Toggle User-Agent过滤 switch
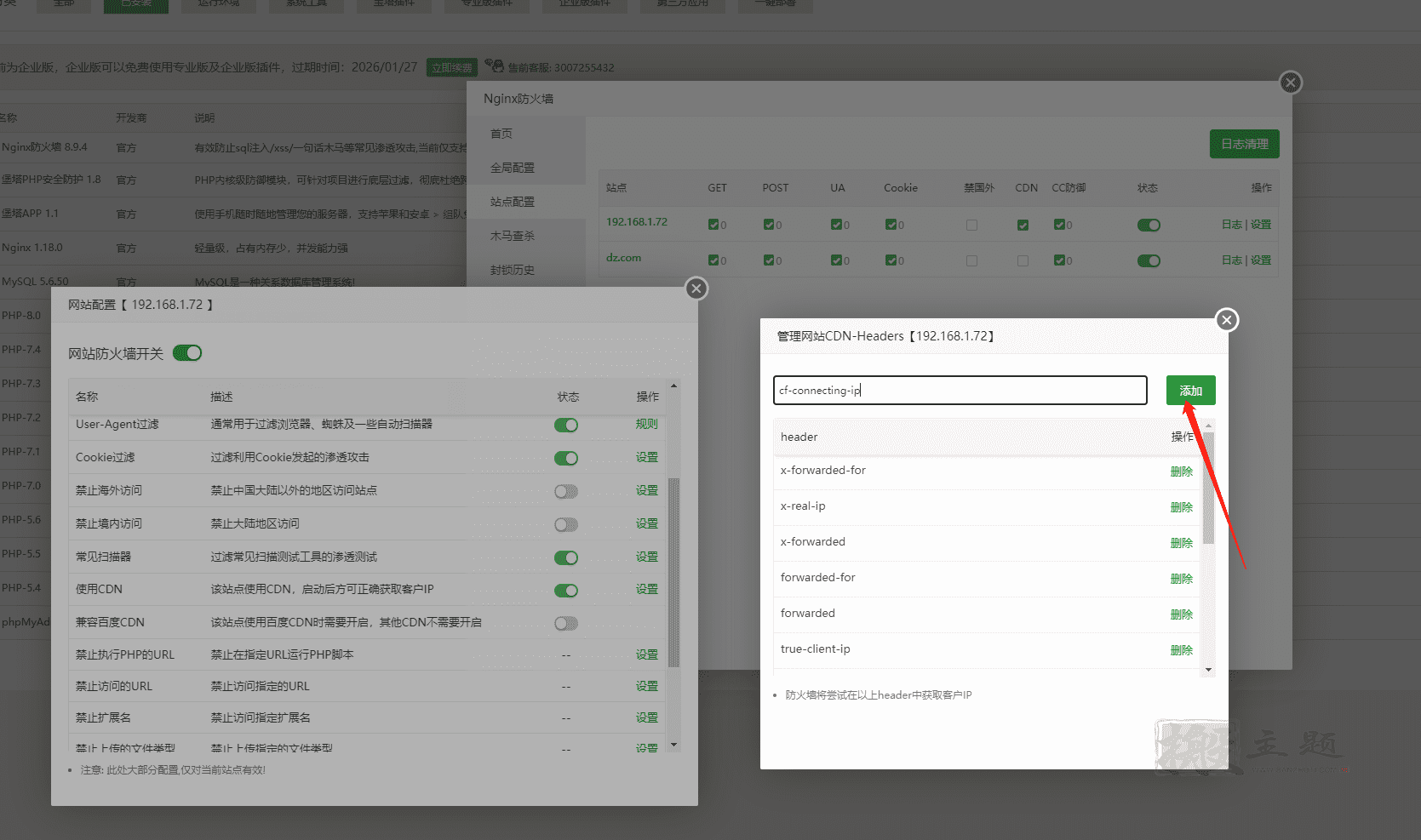This screenshot has width=1421, height=840. click(566, 425)
